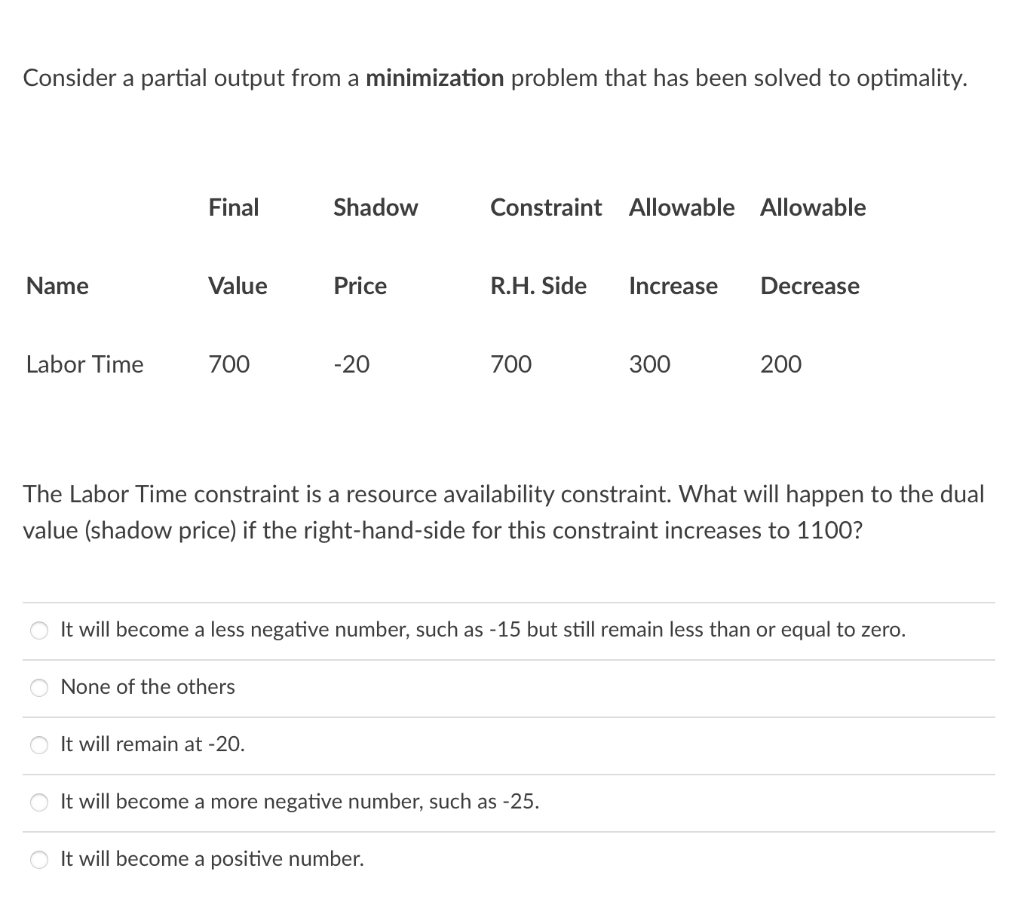The width and height of the screenshot is (1024, 899).
Task: Click the 'such as -15' answer option text
Action: pos(483,630)
